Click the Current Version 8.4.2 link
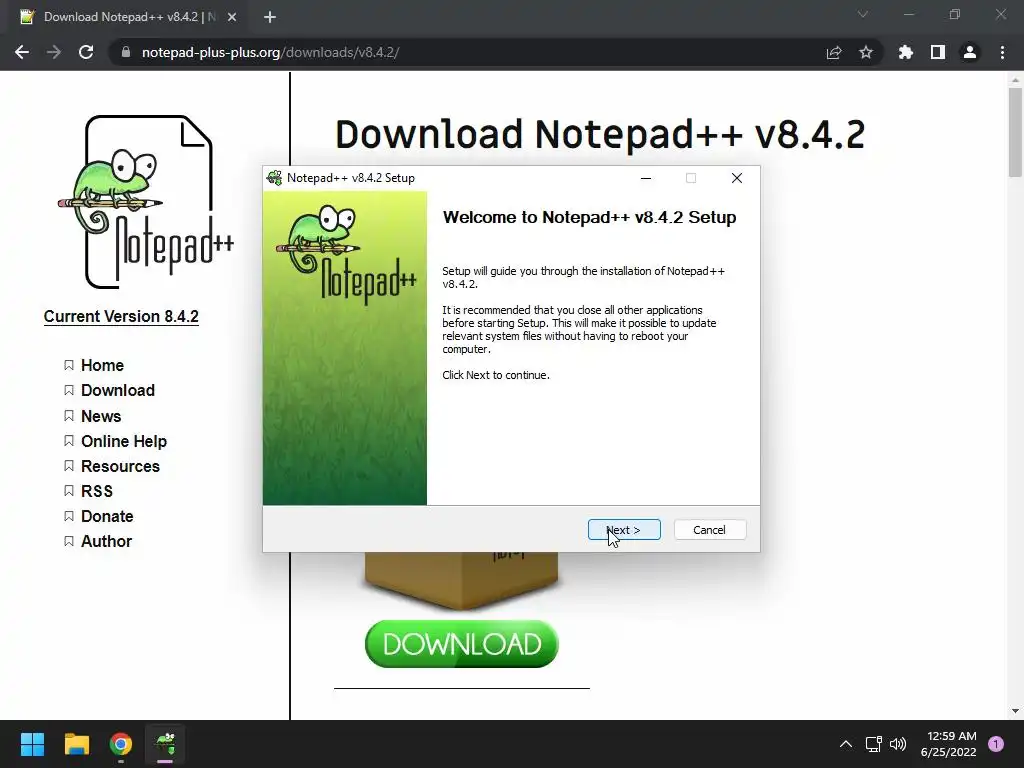 coord(121,316)
